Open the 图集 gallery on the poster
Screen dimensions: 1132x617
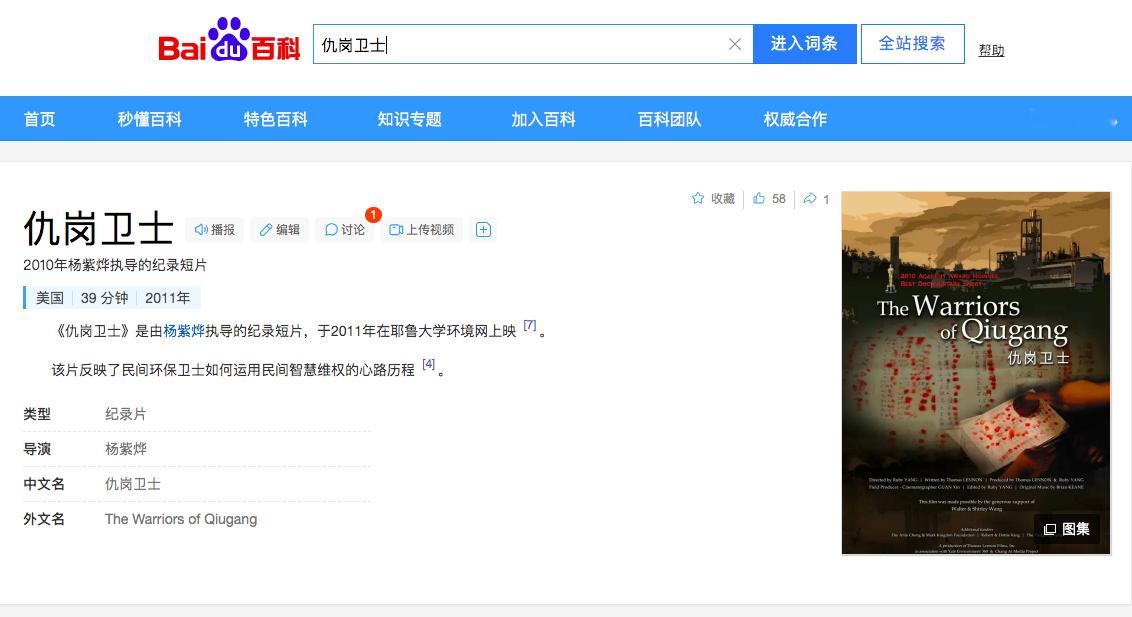(1067, 529)
